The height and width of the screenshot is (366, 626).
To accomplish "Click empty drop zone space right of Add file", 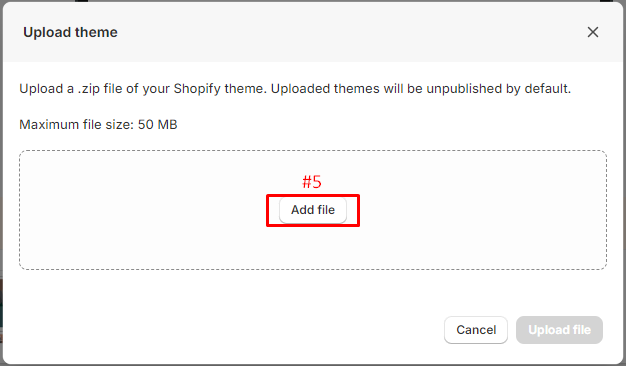I will [x=483, y=210].
